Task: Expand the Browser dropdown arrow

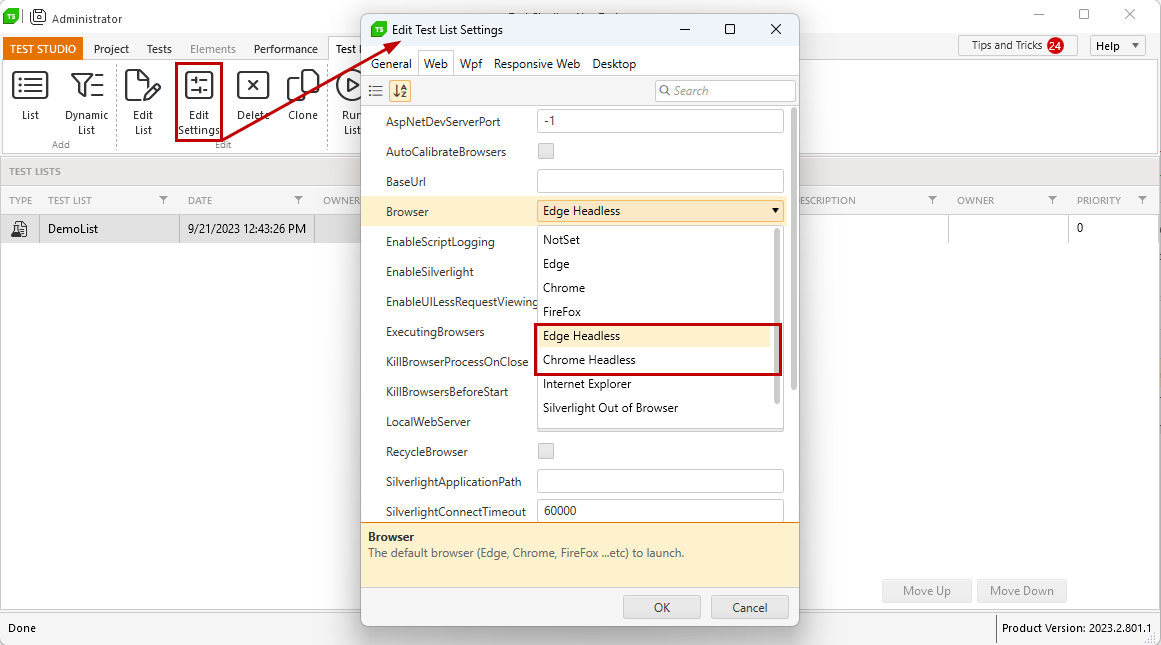Action: click(x=774, y=211)
